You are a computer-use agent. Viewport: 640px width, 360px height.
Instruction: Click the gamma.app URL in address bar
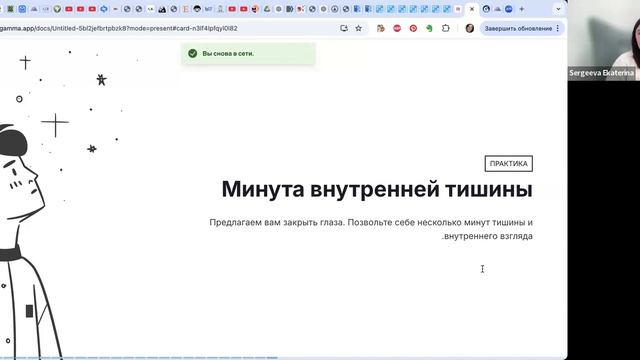(118, 28)
